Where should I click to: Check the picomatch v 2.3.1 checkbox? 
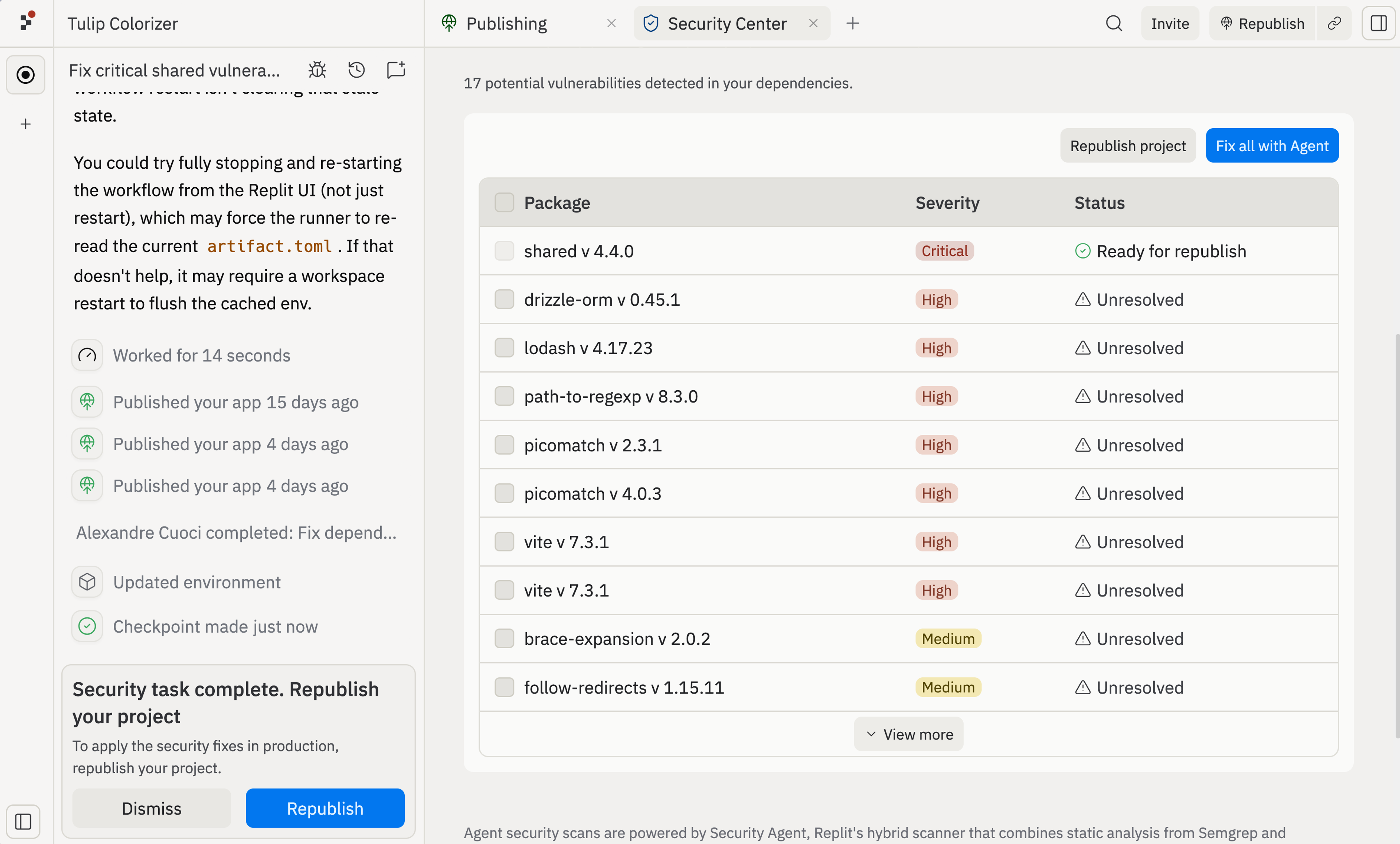point(504,445)
